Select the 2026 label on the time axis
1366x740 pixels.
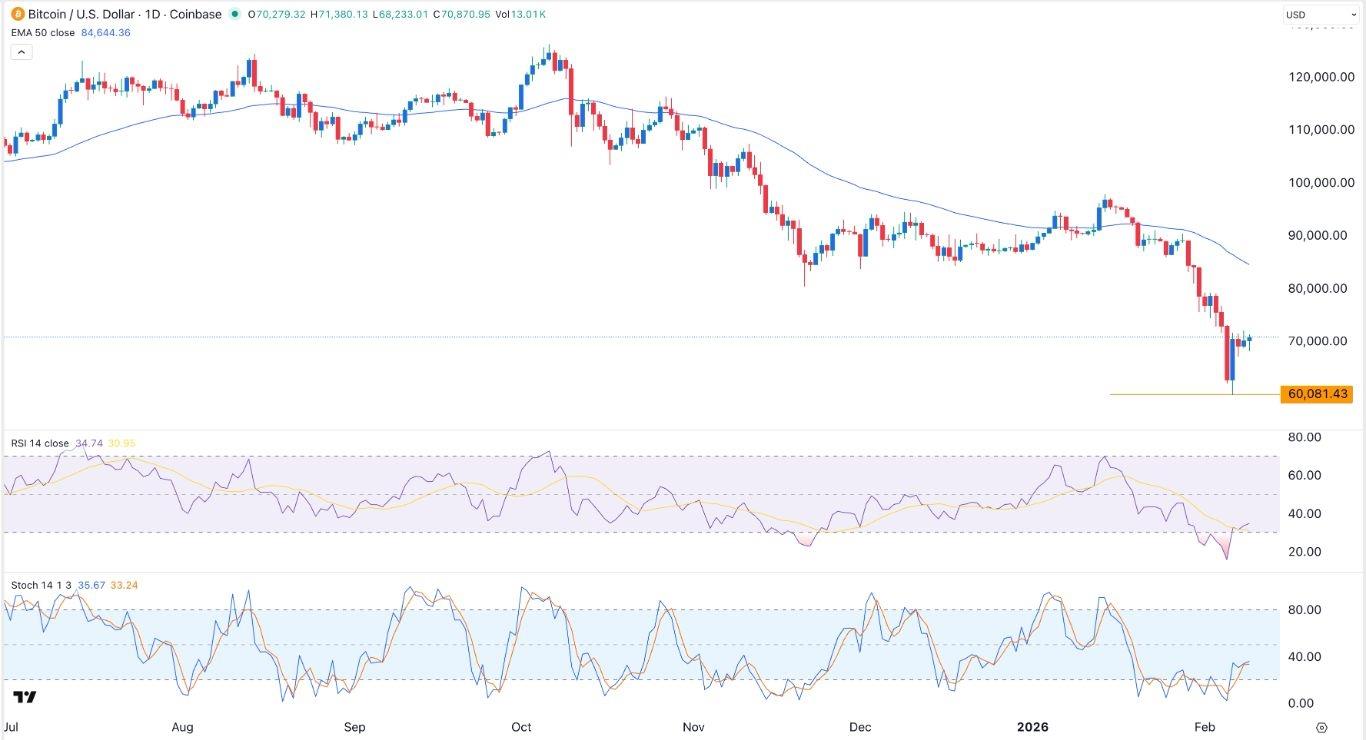[1033, 727]
